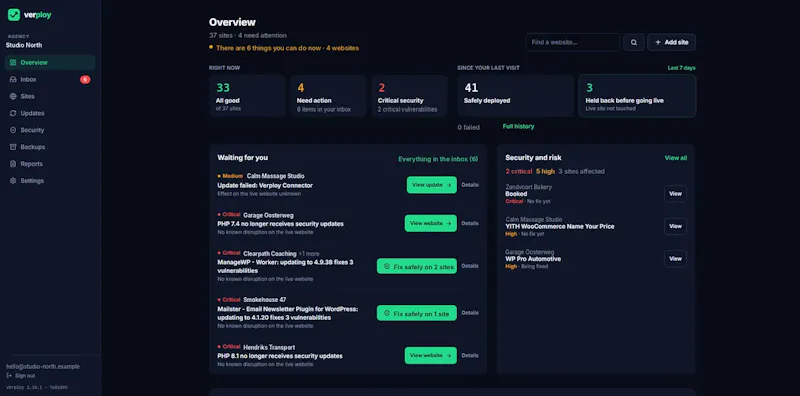This screenshot has height=396, width=800.
Task: Click 'There are 6 things you can do now' notice
Action: tap(284, 48)
